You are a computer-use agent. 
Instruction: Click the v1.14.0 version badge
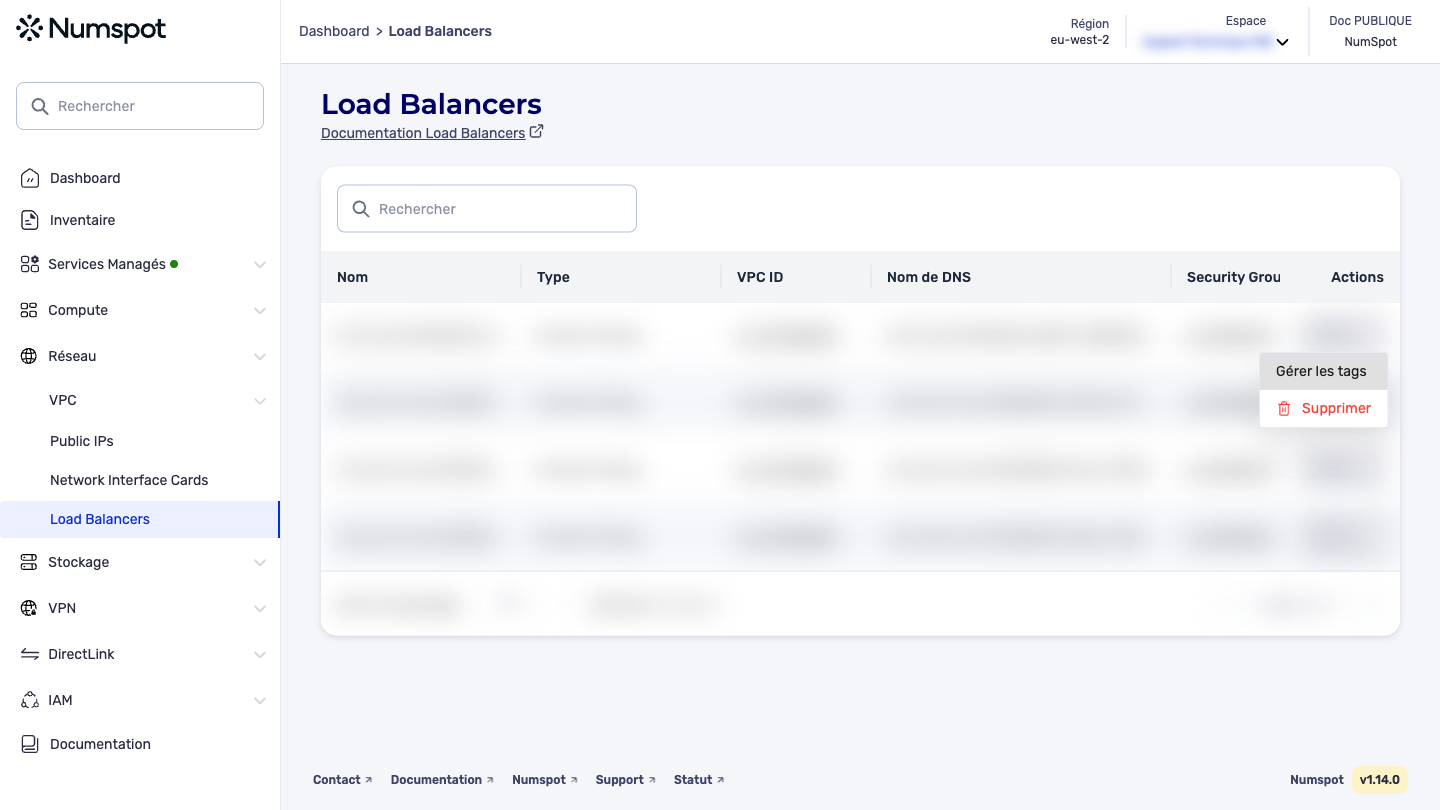pos(1380,779)
